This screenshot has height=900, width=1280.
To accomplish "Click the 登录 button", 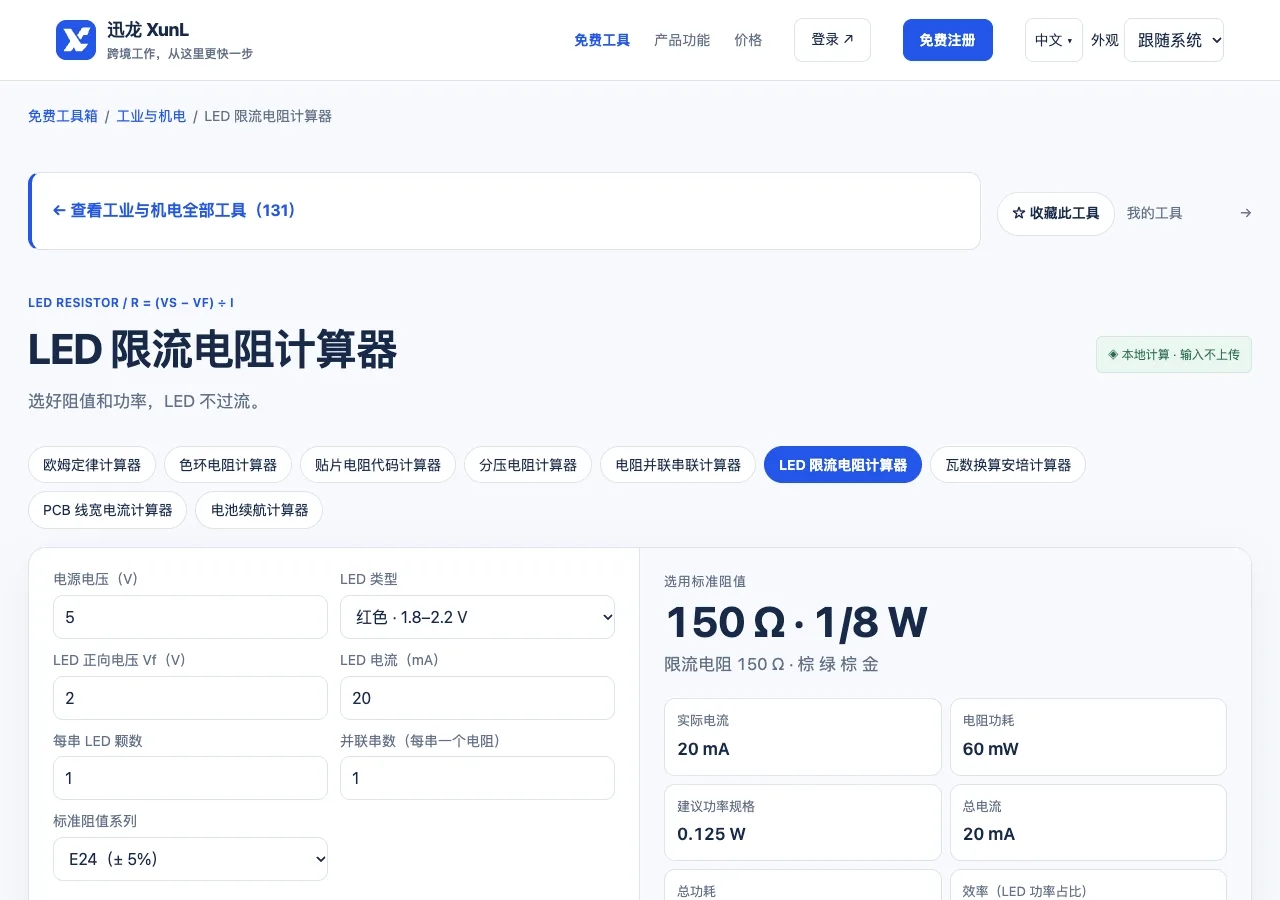I will point(832,40).
